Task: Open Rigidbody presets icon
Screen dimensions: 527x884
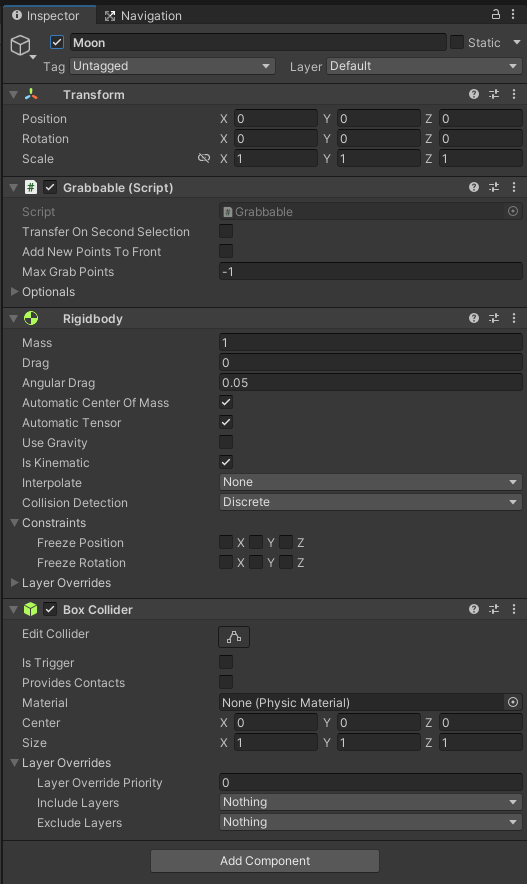Action: click(494, 319)
